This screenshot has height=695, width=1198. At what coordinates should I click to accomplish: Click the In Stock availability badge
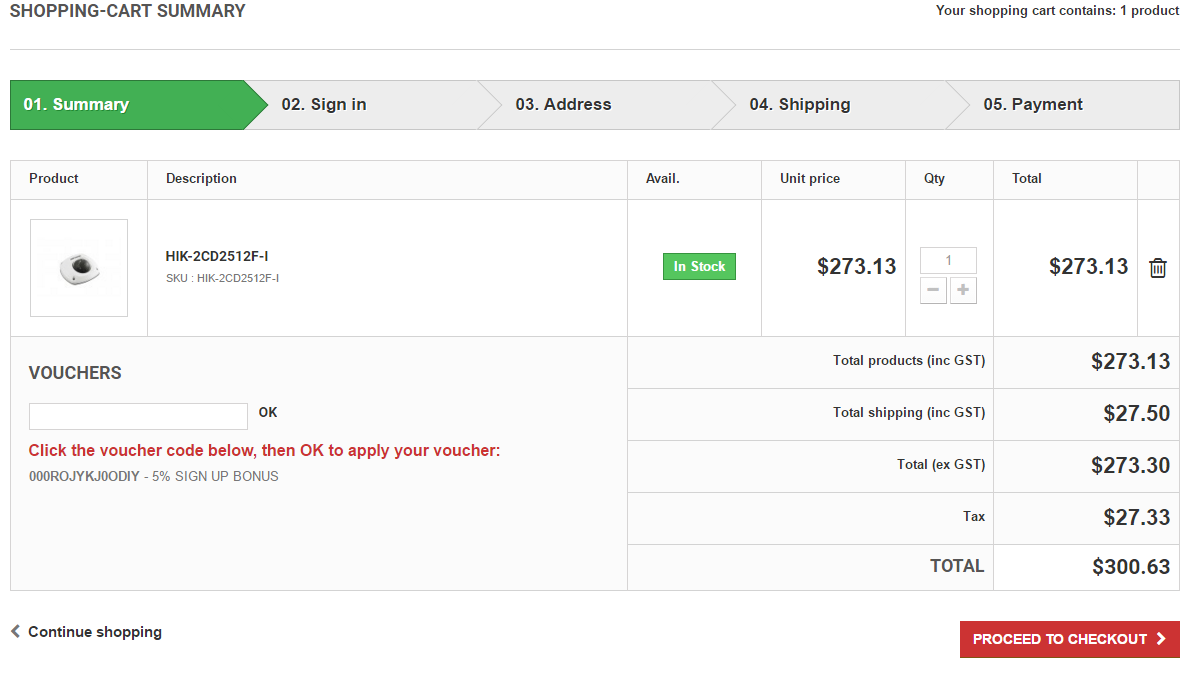699,267
